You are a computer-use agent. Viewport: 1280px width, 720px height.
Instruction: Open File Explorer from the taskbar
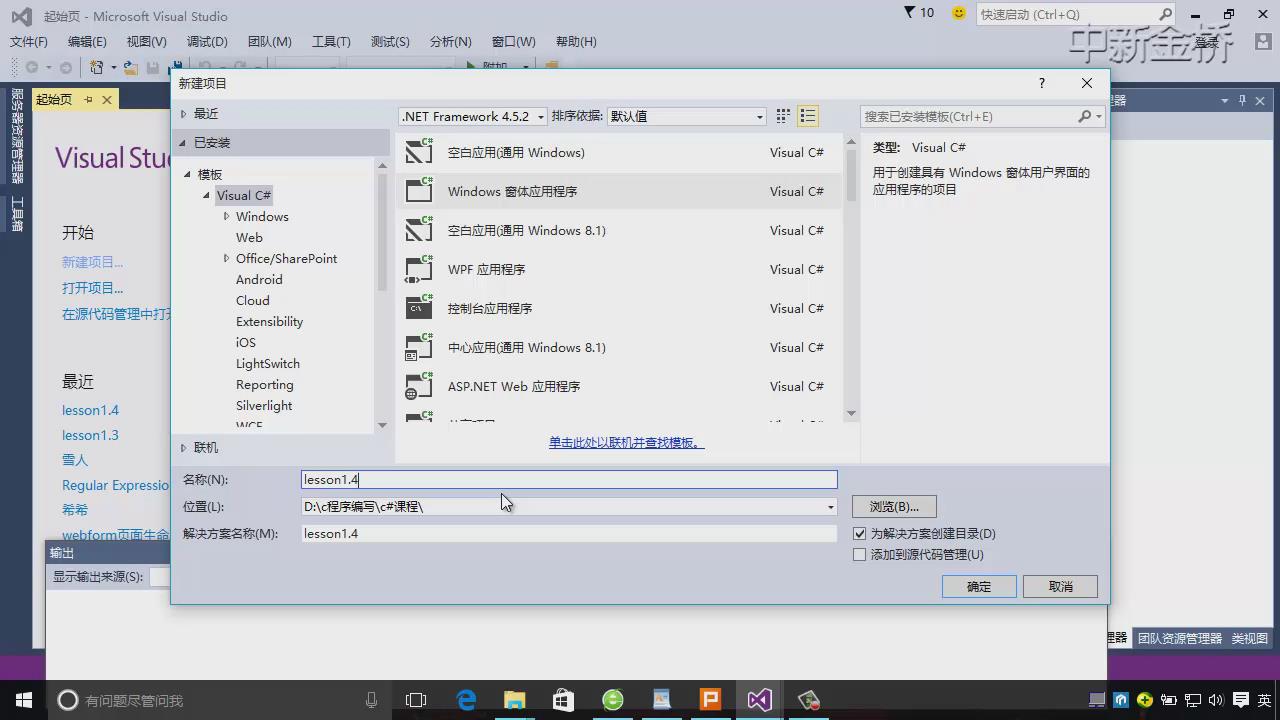coord(514,699)
